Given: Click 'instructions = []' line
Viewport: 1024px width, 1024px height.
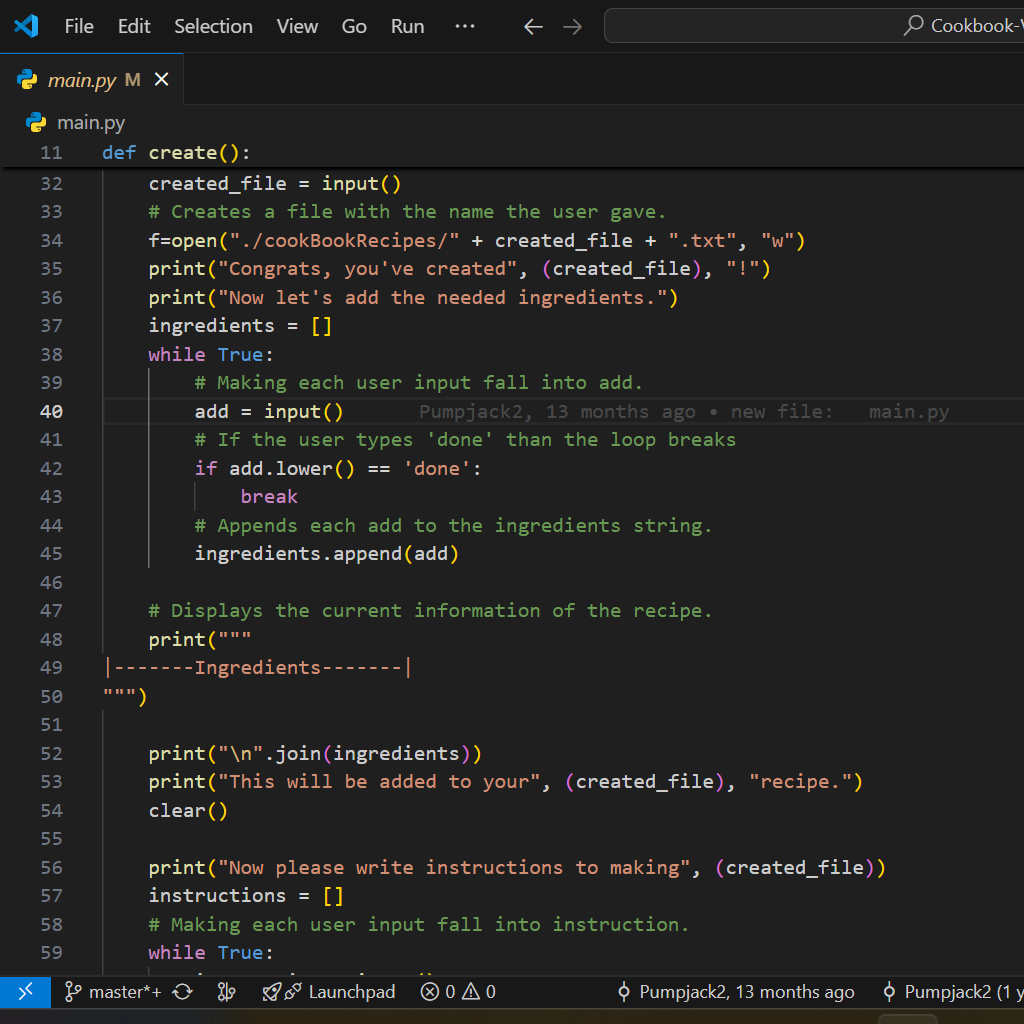Looking at the screenshot, I should [246, 896].
